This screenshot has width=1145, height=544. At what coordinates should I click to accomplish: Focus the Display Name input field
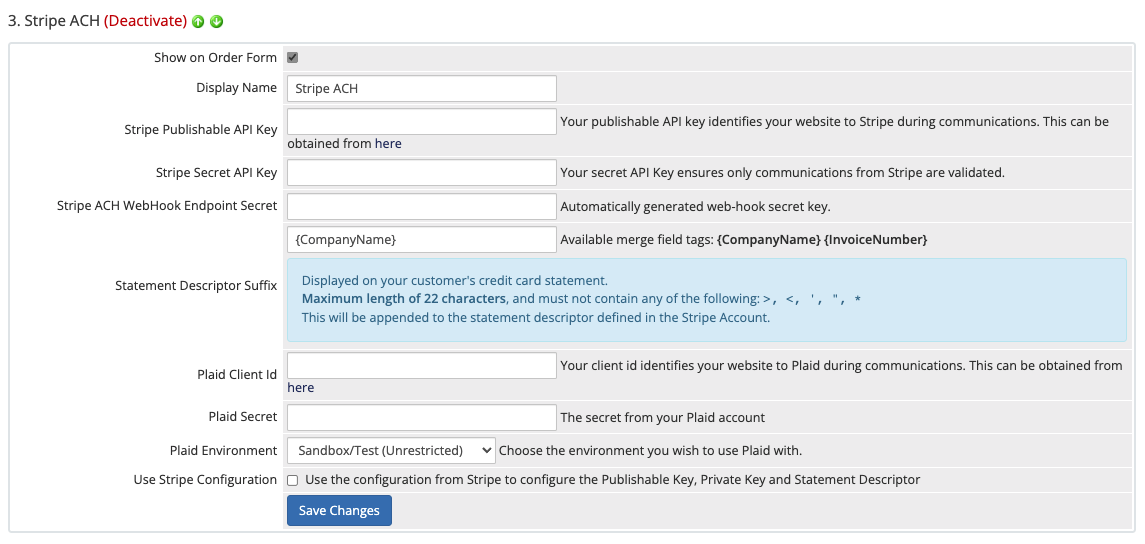(422, 88)
